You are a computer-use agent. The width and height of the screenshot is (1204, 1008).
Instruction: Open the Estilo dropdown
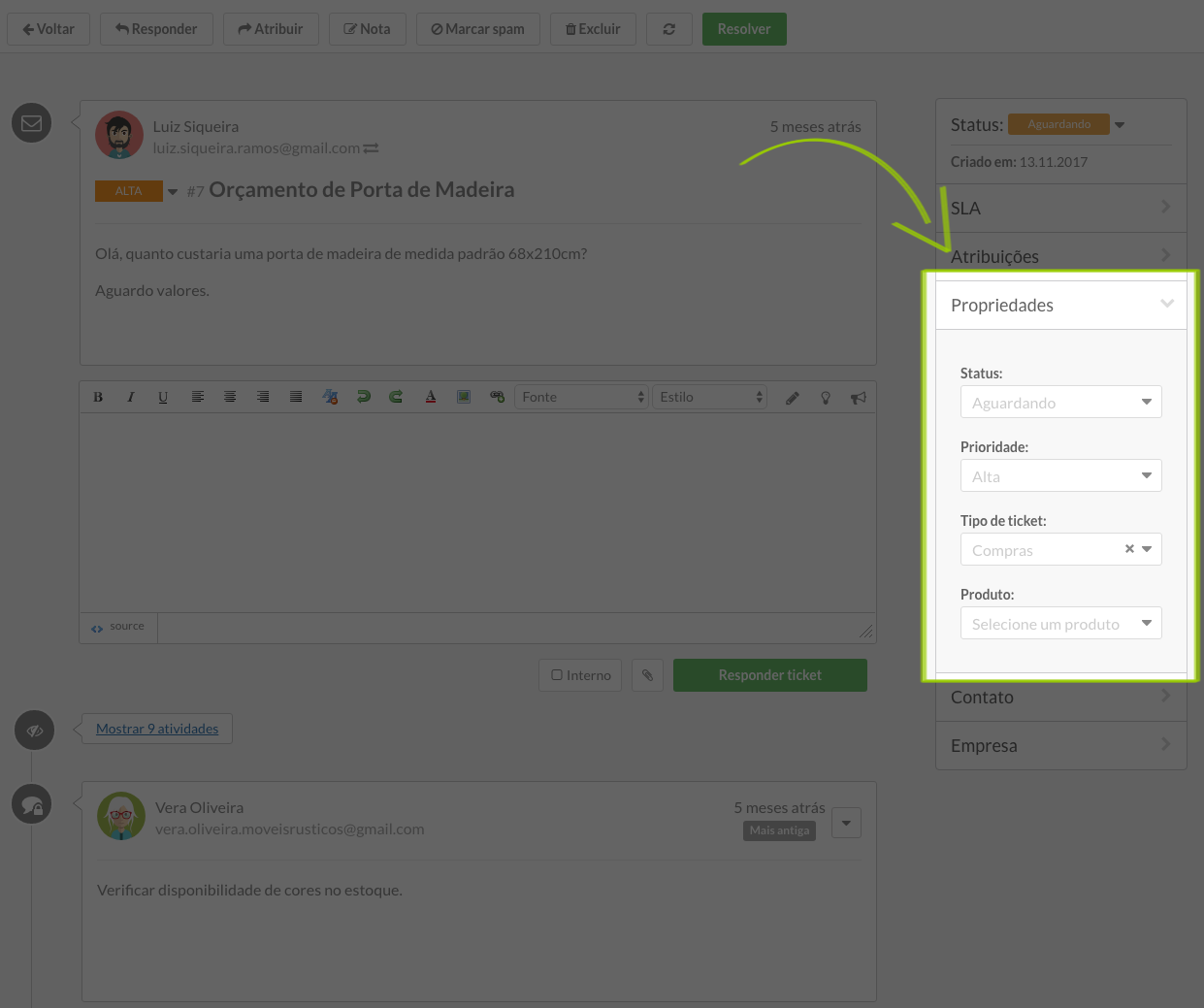tap(710, 397)
